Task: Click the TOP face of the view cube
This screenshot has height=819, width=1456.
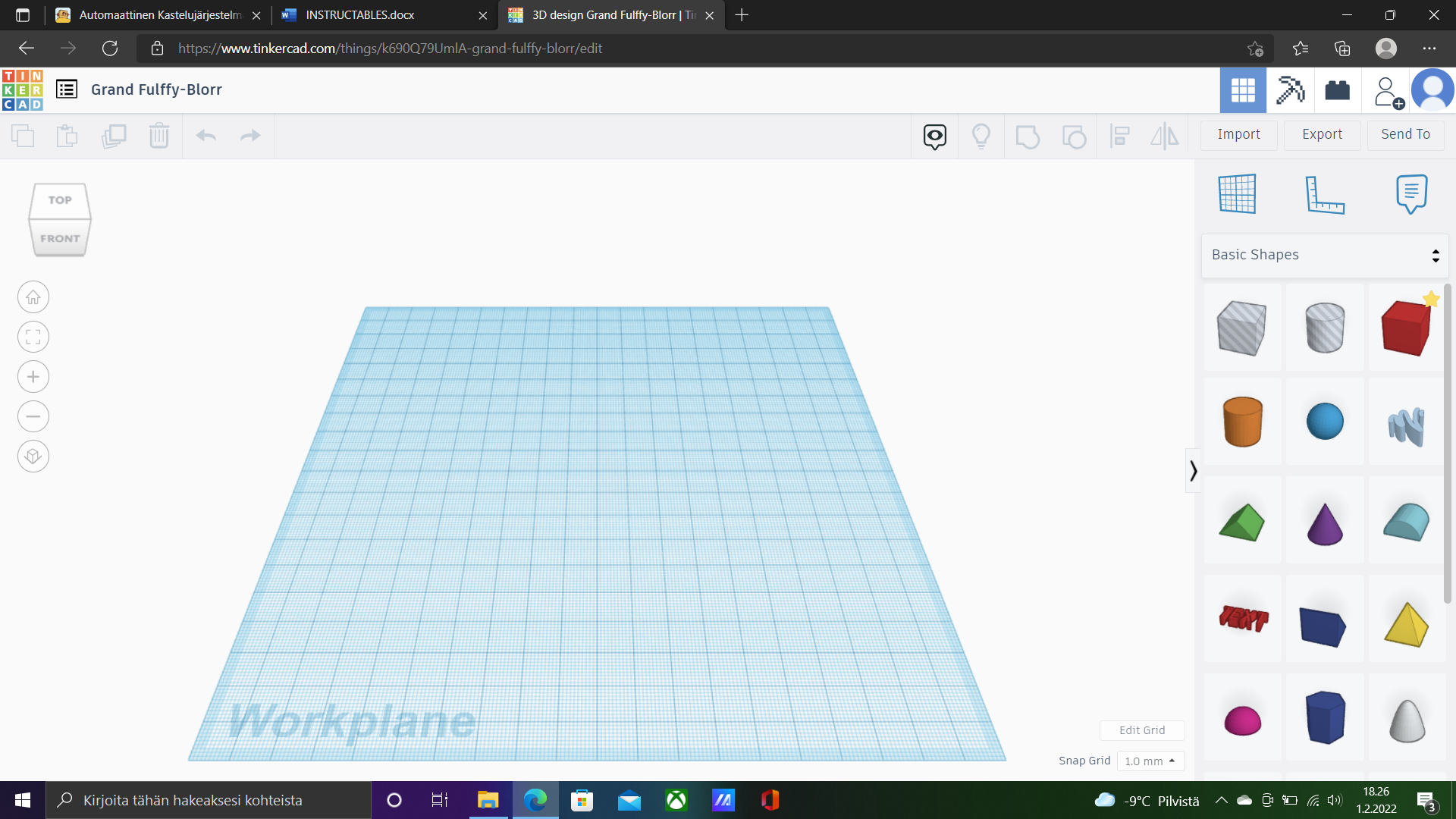Action: click(60, 200)
